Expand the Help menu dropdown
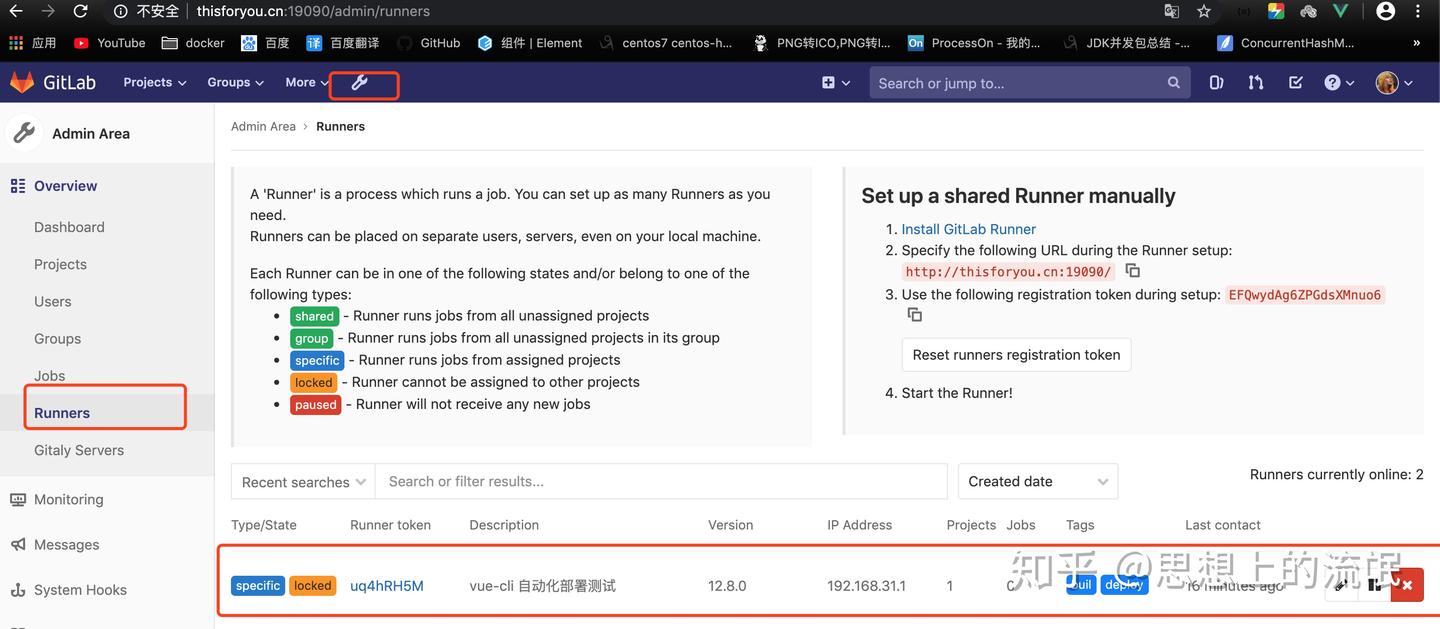This screenshot has width=1440, height=629. pos(1338,82)
